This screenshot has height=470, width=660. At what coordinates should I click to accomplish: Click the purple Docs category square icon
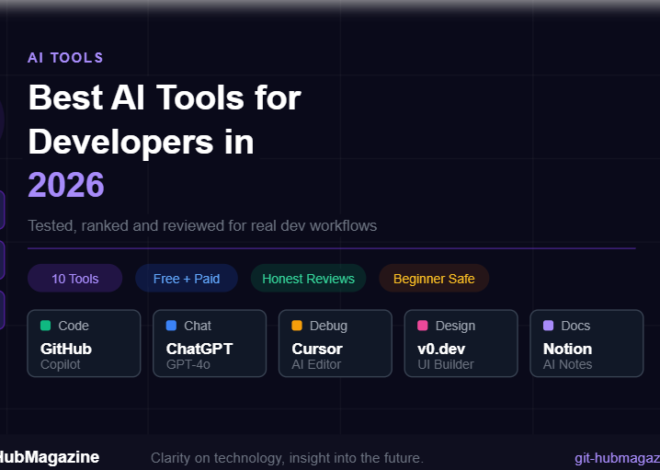548,326
